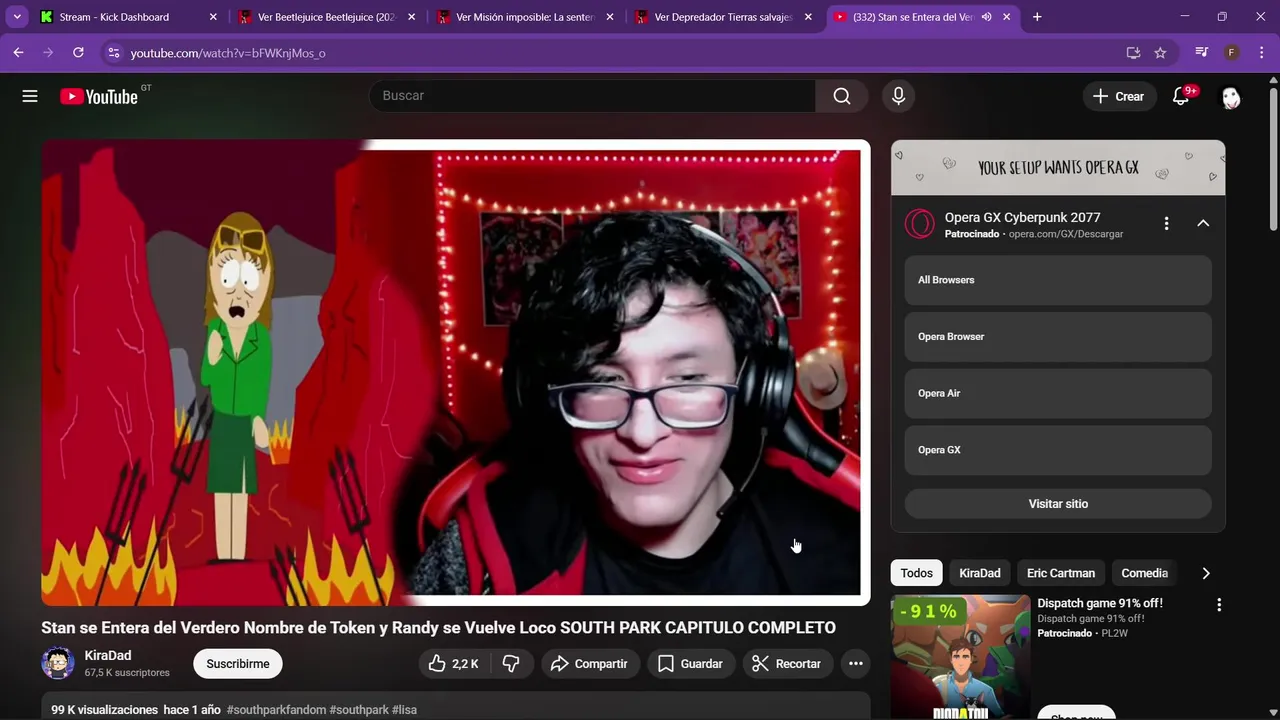Collapse the Opera GX ad panel
Viewport: 1280px width, 720px height.
coord(1203,224)
